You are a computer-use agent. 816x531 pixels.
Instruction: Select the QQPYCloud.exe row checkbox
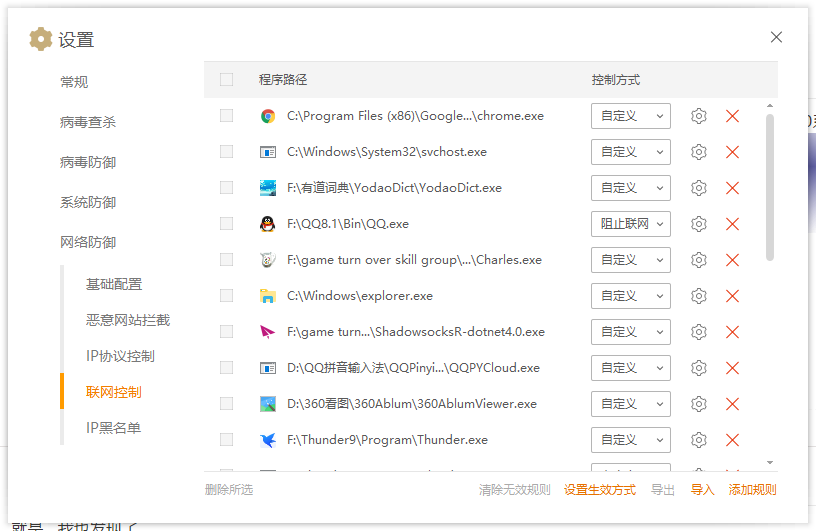[x=226, y=368]
